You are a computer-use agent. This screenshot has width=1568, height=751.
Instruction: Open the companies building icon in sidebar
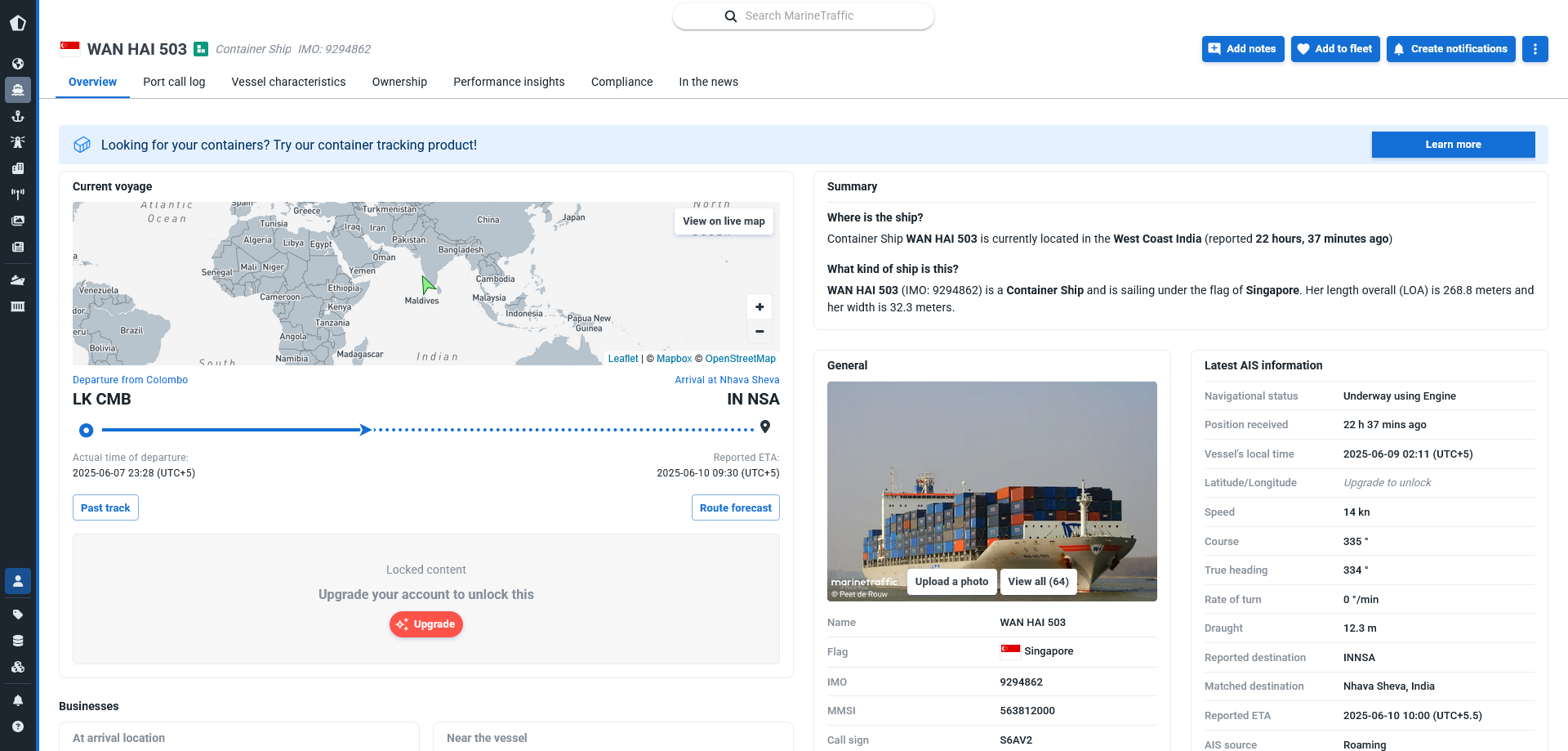point(18,168)
